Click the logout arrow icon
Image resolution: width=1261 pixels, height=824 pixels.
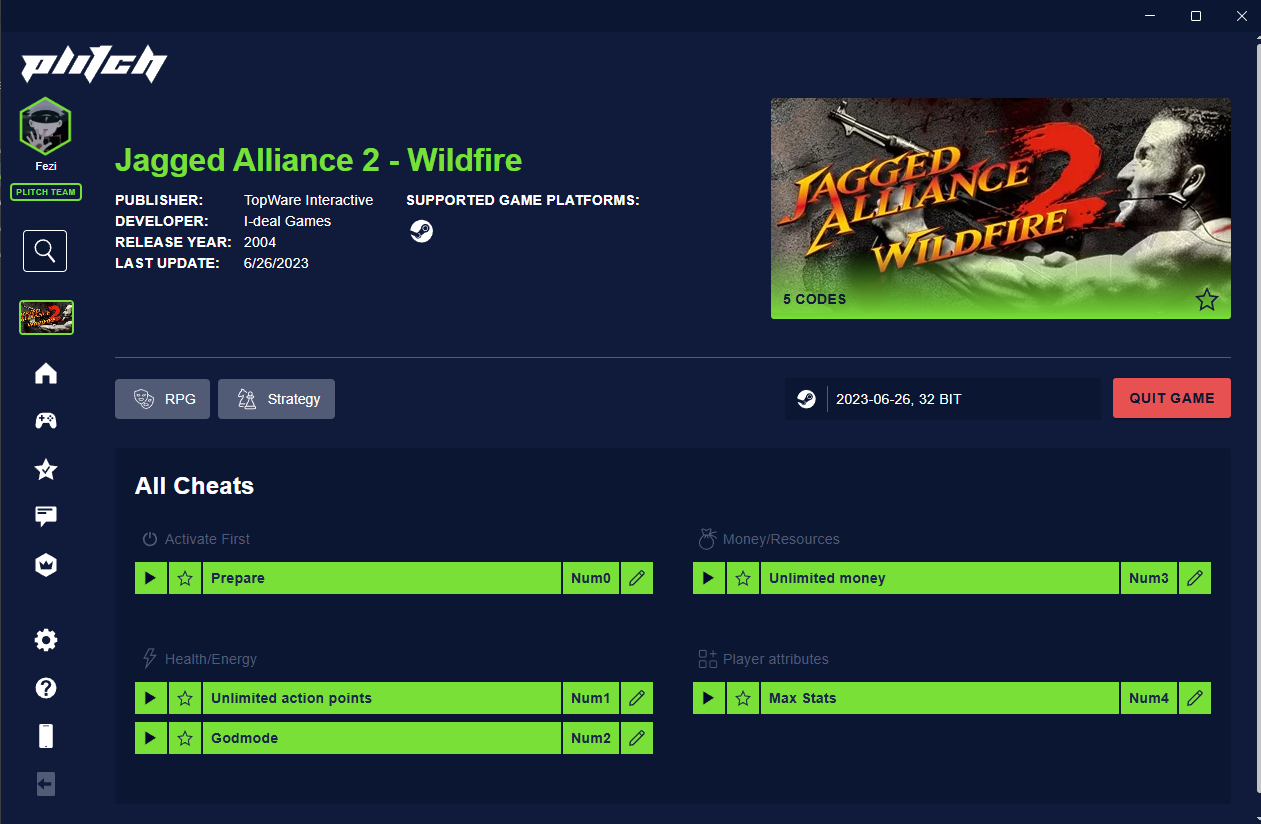coord(46,784)
